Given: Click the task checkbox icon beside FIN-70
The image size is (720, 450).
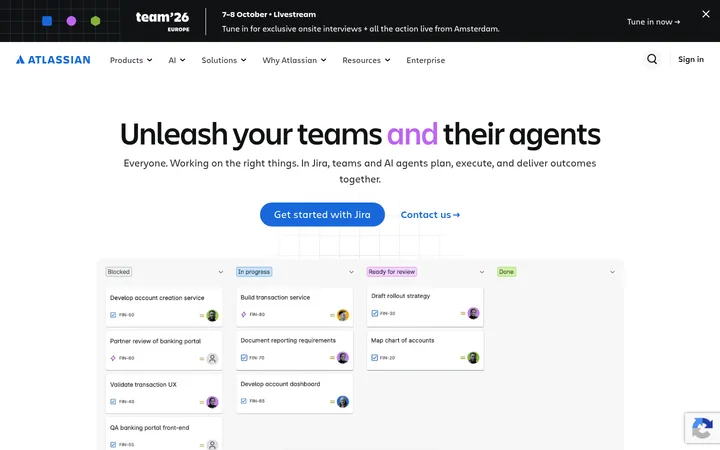Looking at the screenshot, I should click(244, 358).
